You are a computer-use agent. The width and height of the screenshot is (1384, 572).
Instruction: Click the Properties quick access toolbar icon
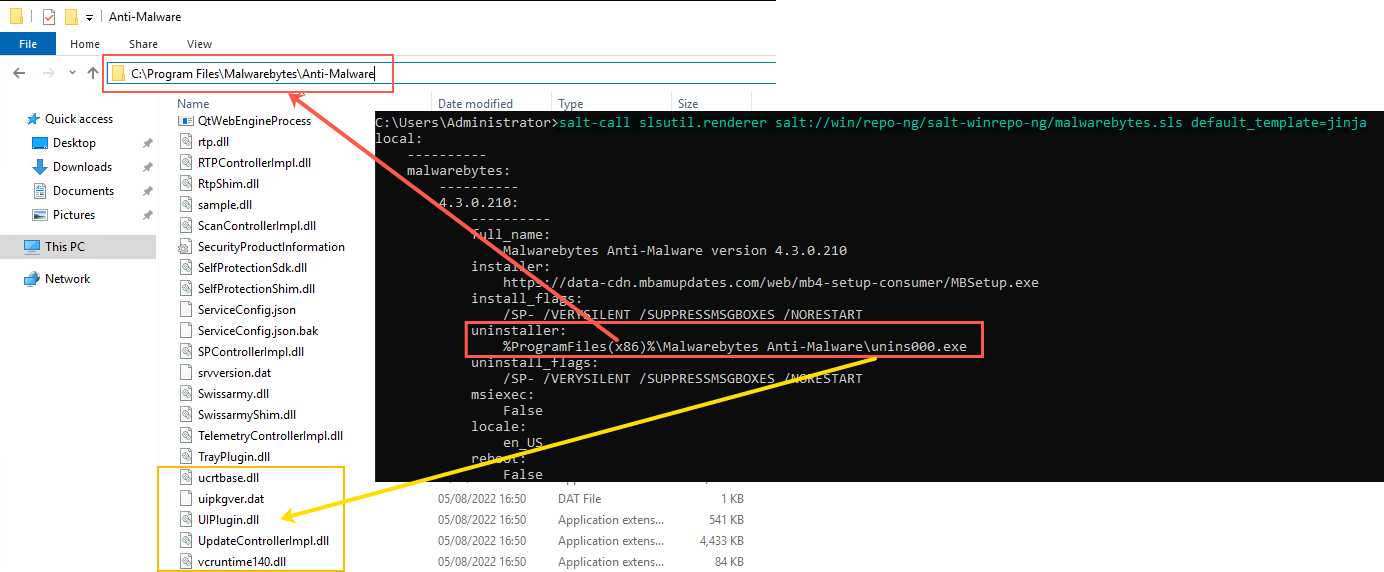49,17
